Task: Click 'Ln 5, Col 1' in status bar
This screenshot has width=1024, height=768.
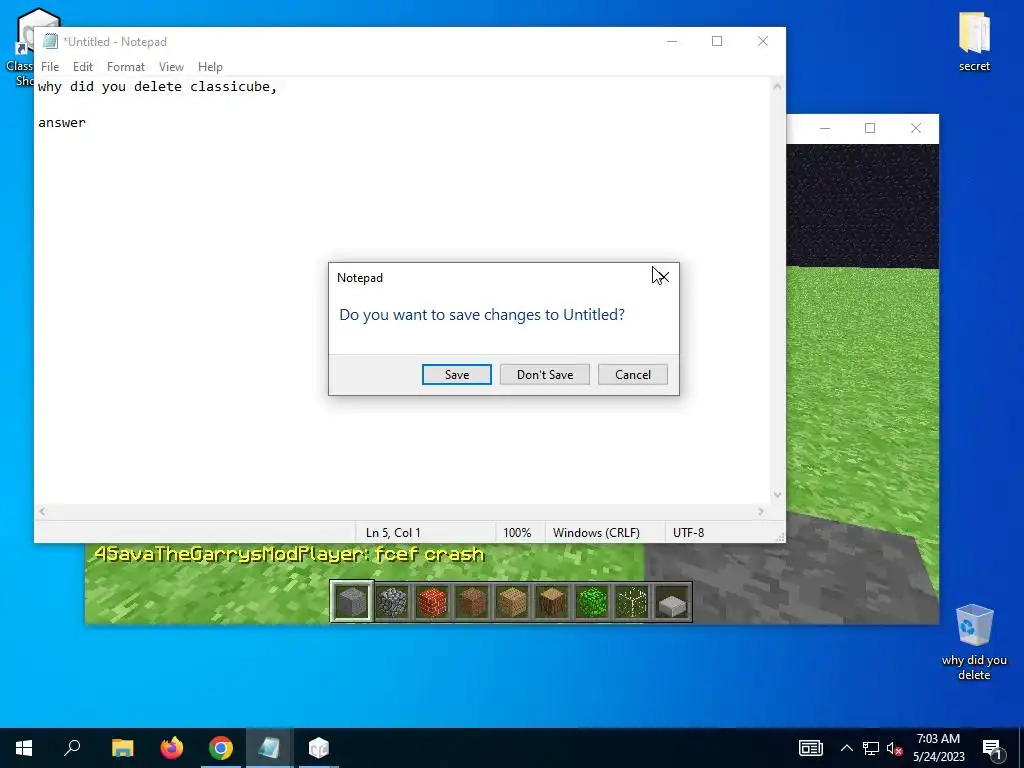Action: tap(393, 533)
